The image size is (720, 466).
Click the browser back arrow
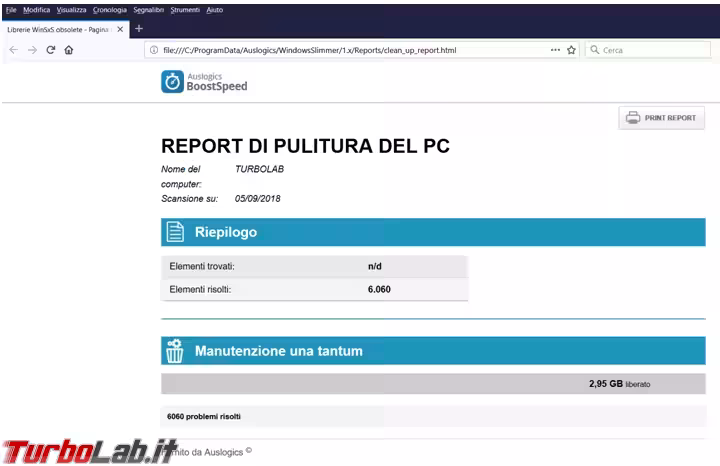14,49
